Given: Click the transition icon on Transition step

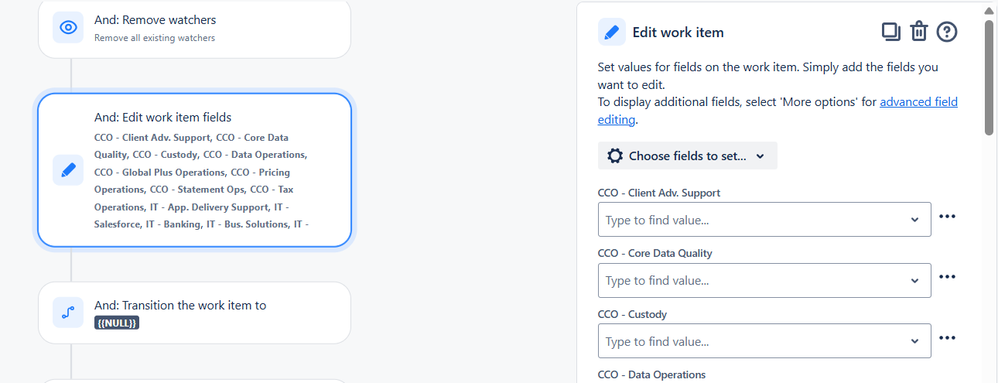Looking at the screenshot, I should pos(68,312).
